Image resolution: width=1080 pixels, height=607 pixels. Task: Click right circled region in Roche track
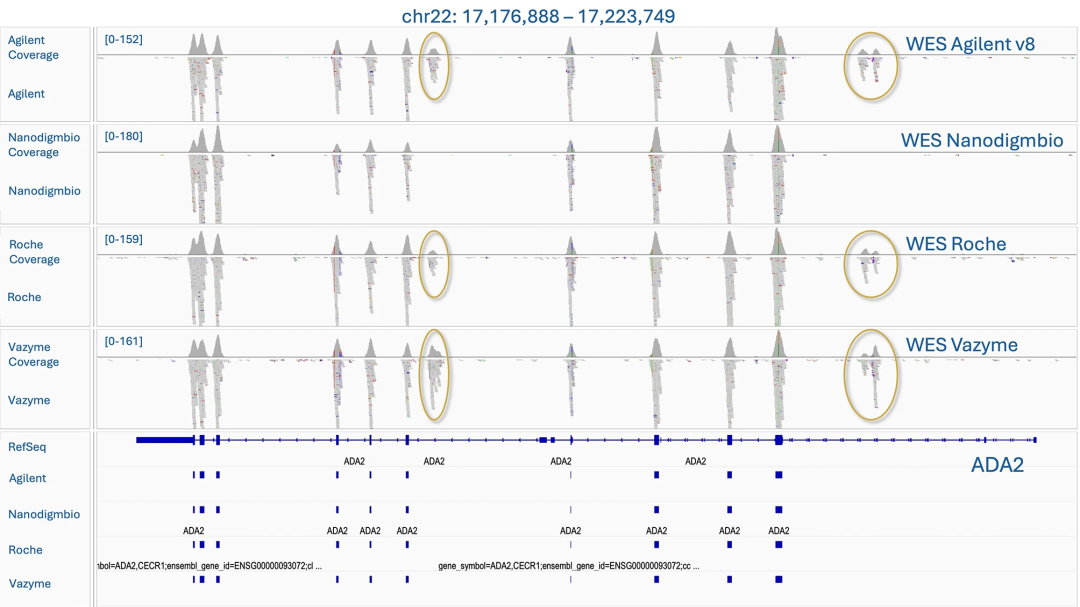871,264
